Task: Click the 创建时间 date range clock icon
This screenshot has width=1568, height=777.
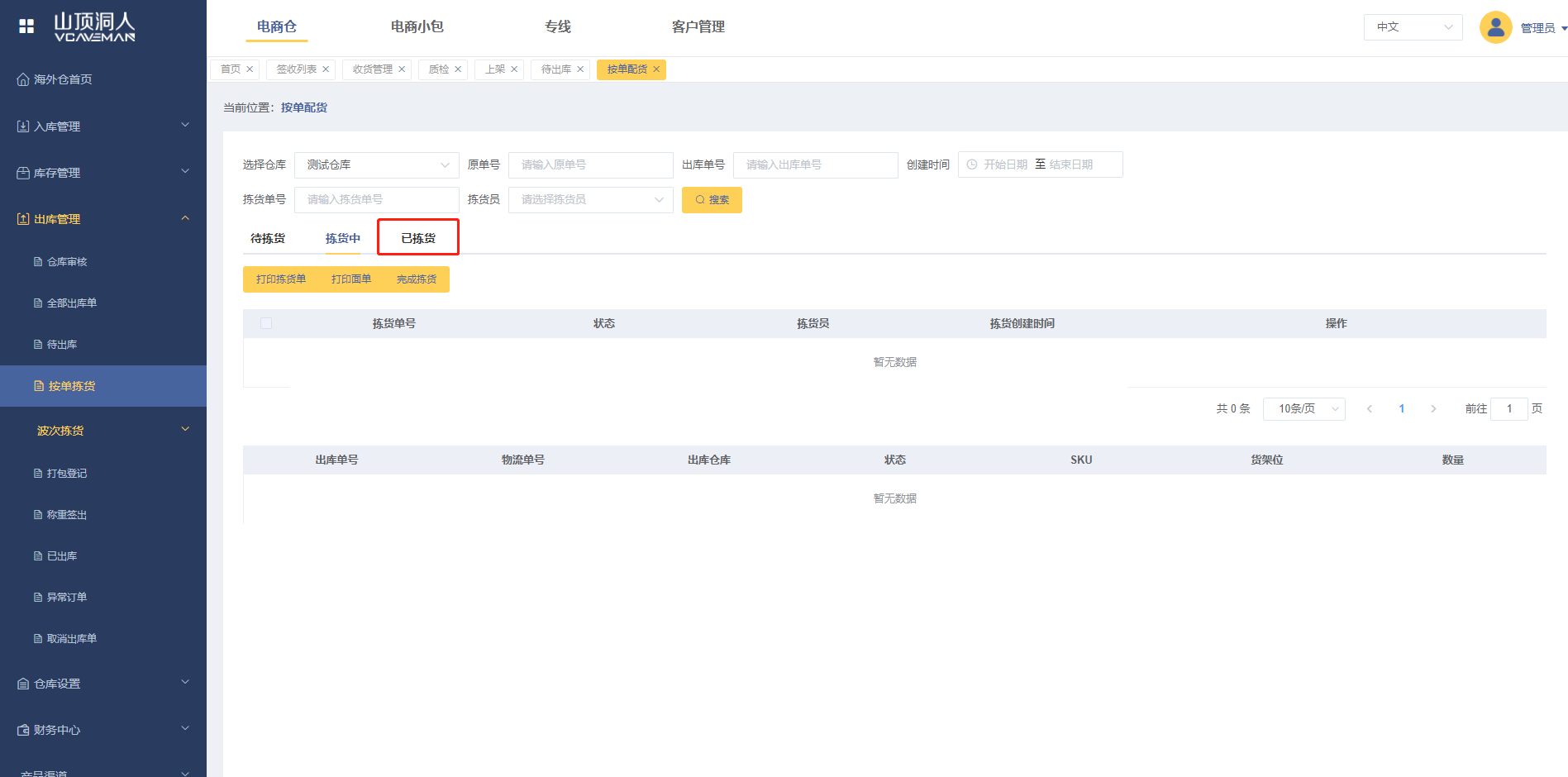Action: pos(972,164)
